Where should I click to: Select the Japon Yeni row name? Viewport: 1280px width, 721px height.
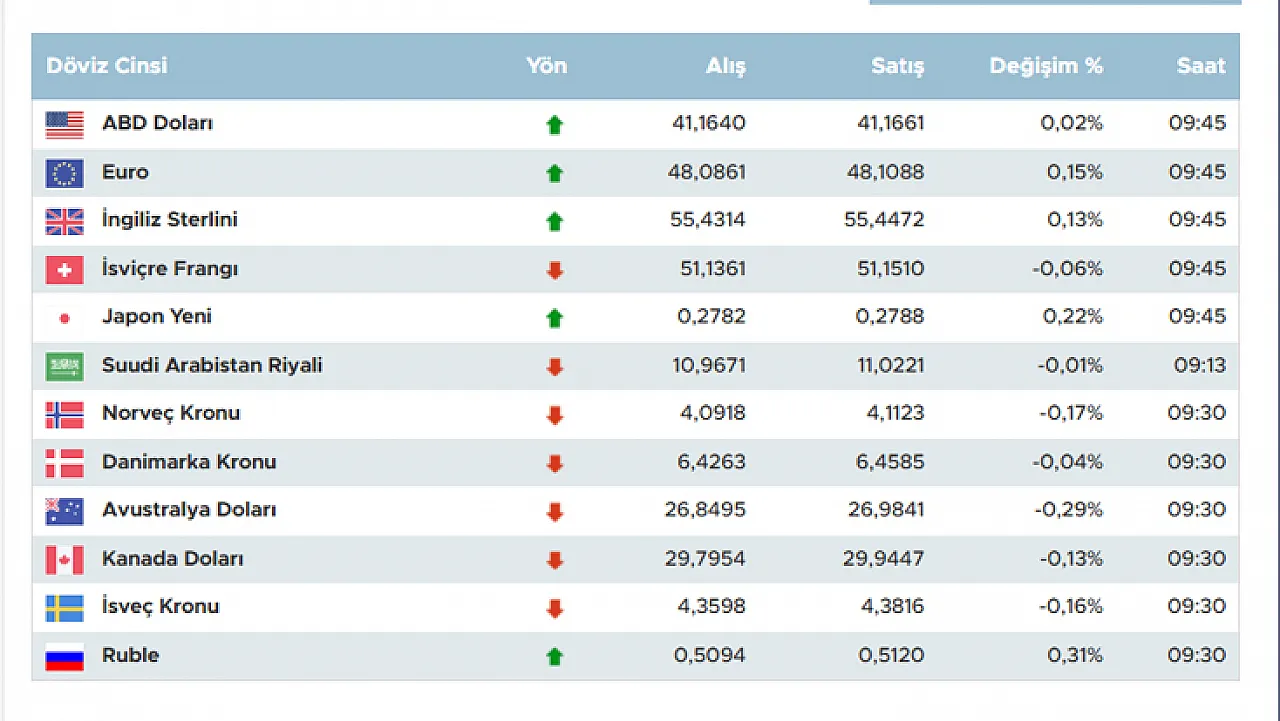tap(156, 317)
